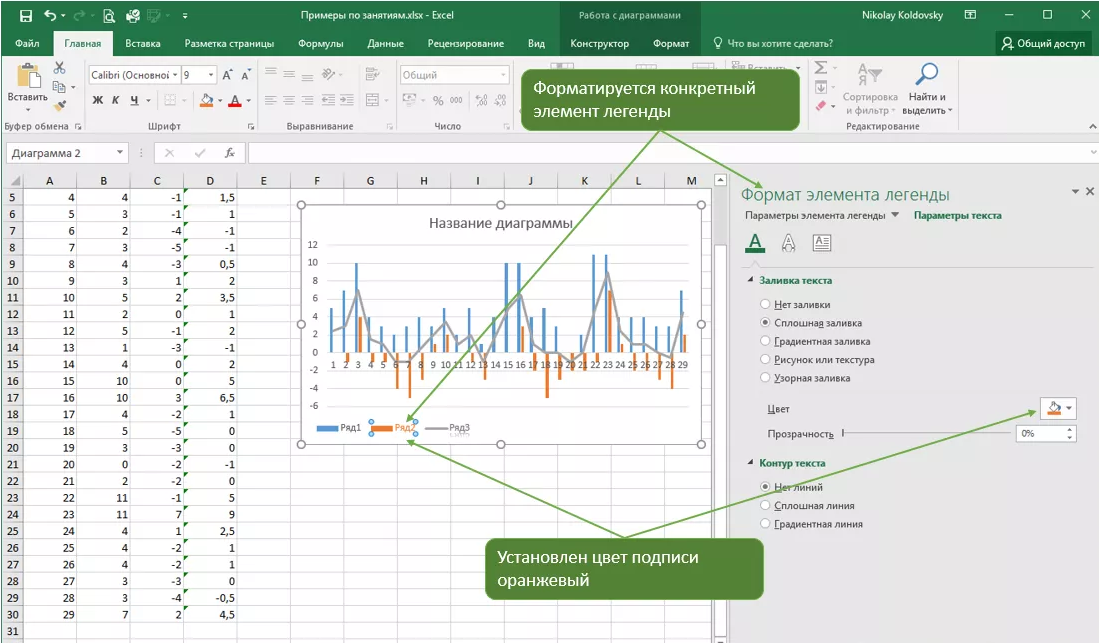This screenshot has height=643, width=1099.
Task: Switch to the Конструктор tab
Action: coord(599,43)
